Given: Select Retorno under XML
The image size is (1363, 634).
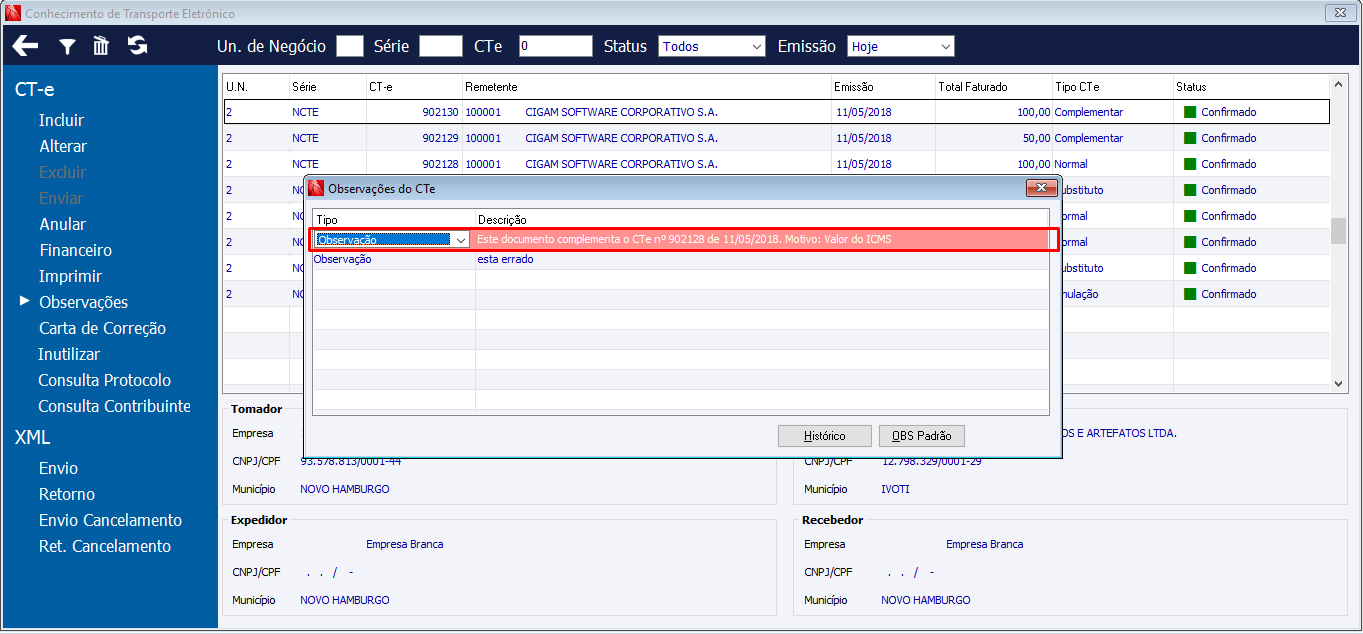Looking at the screenshot, I should coord(67,494).
